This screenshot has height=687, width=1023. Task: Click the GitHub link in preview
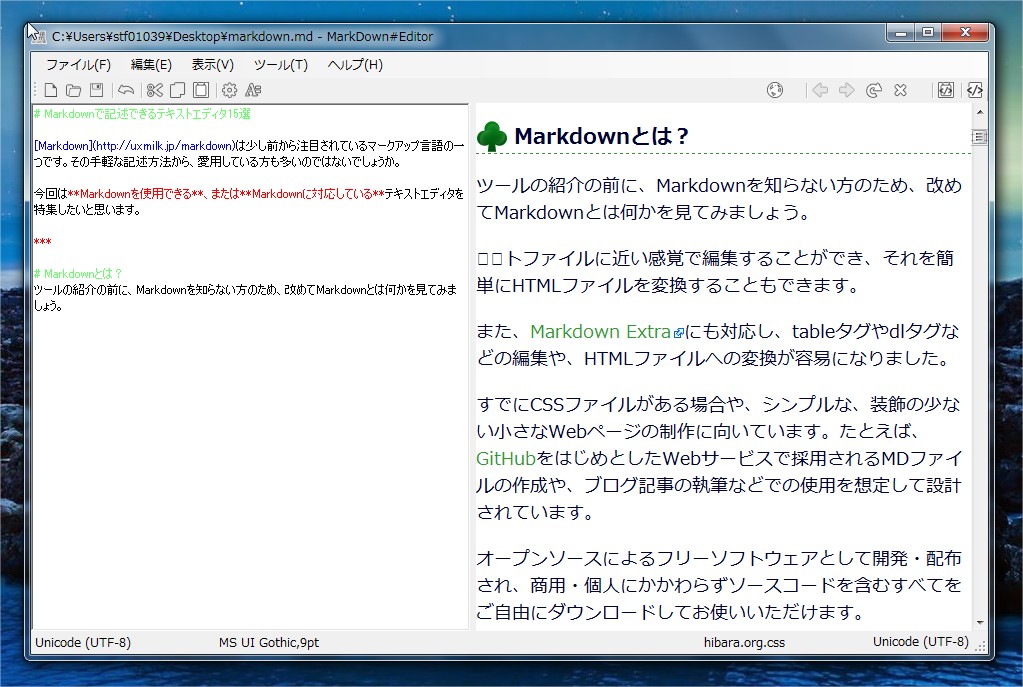click(x=506, y=459)
